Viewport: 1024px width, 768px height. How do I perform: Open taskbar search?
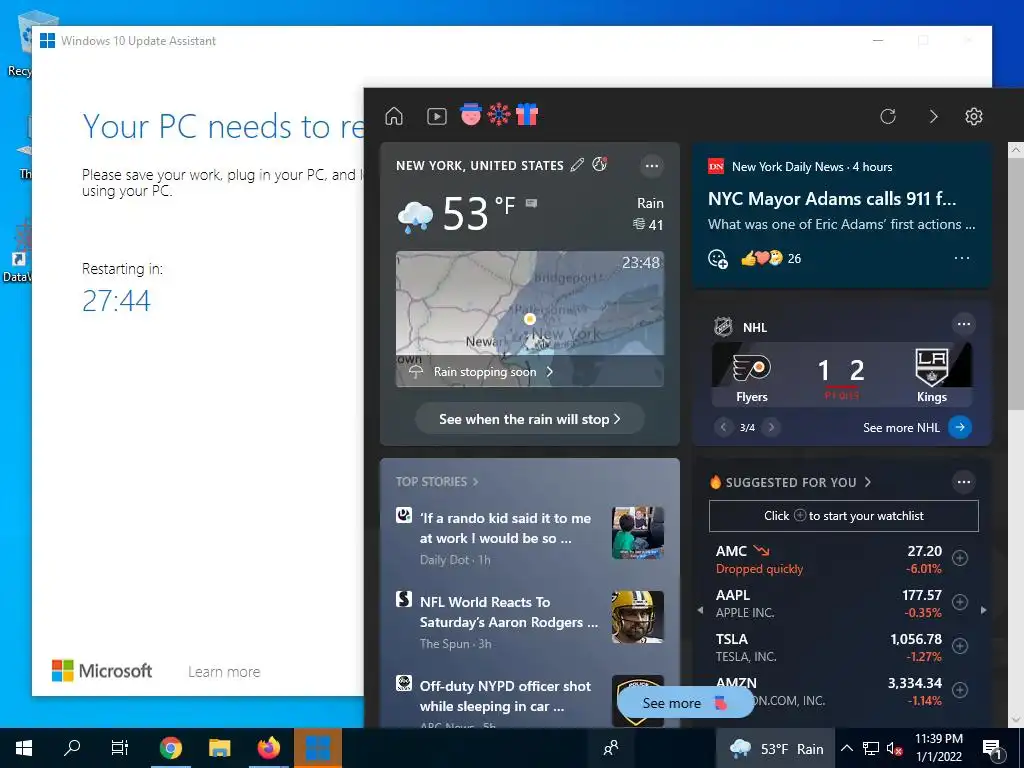click(x=72, y=748)
